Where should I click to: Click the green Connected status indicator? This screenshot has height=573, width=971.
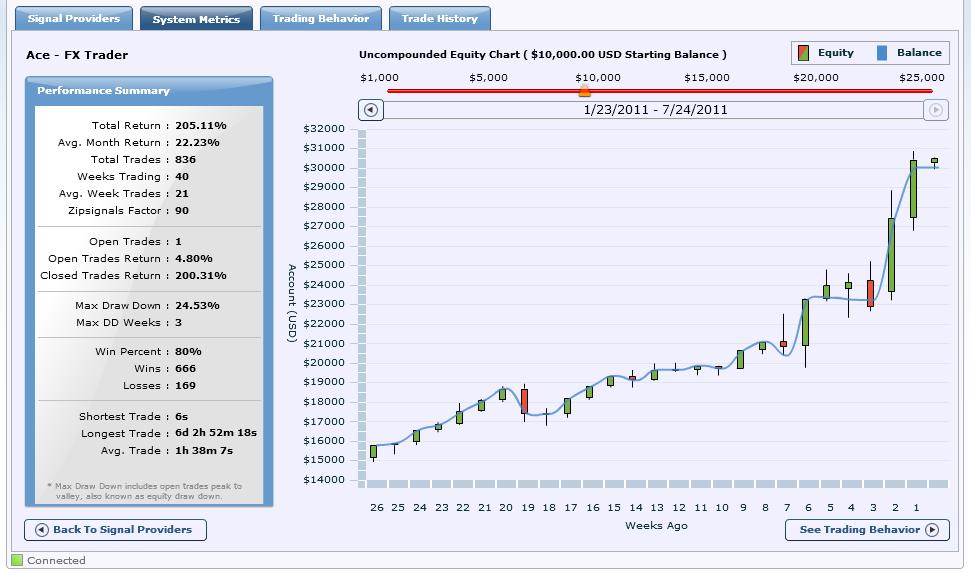click(17, 560)
